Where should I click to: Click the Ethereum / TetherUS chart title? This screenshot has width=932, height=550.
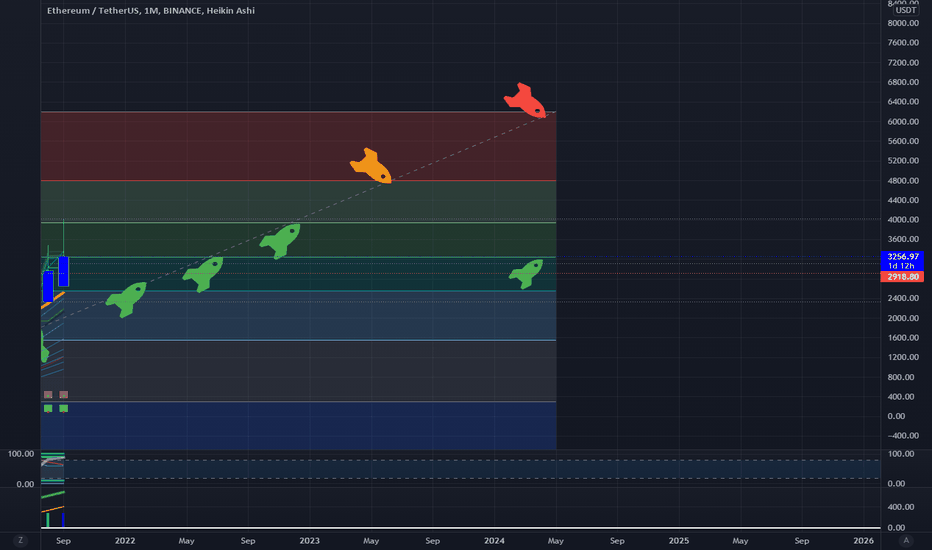click(x=150, y=10)
